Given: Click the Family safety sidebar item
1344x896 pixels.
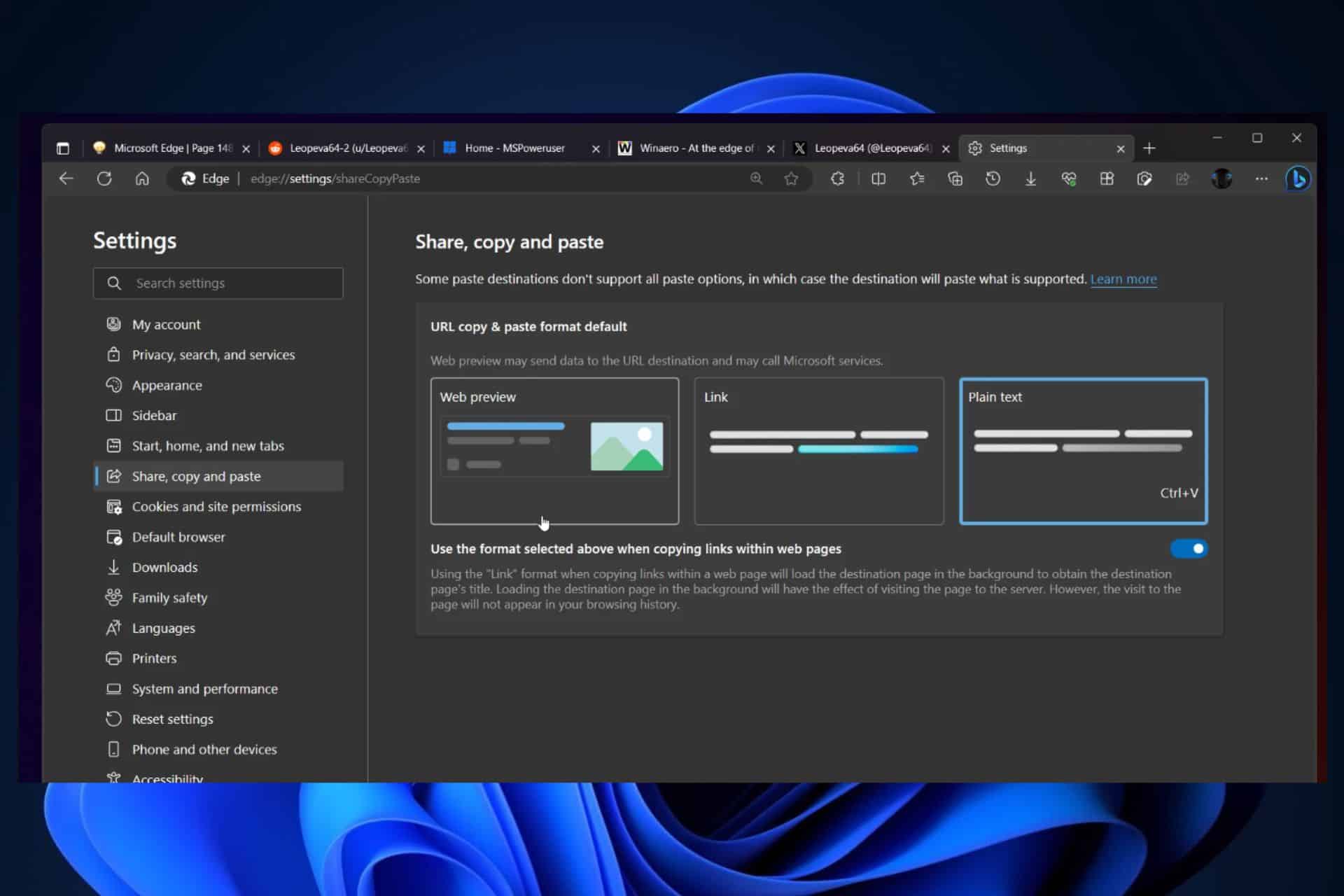Looking at the screenshot, I should (170, 597).
